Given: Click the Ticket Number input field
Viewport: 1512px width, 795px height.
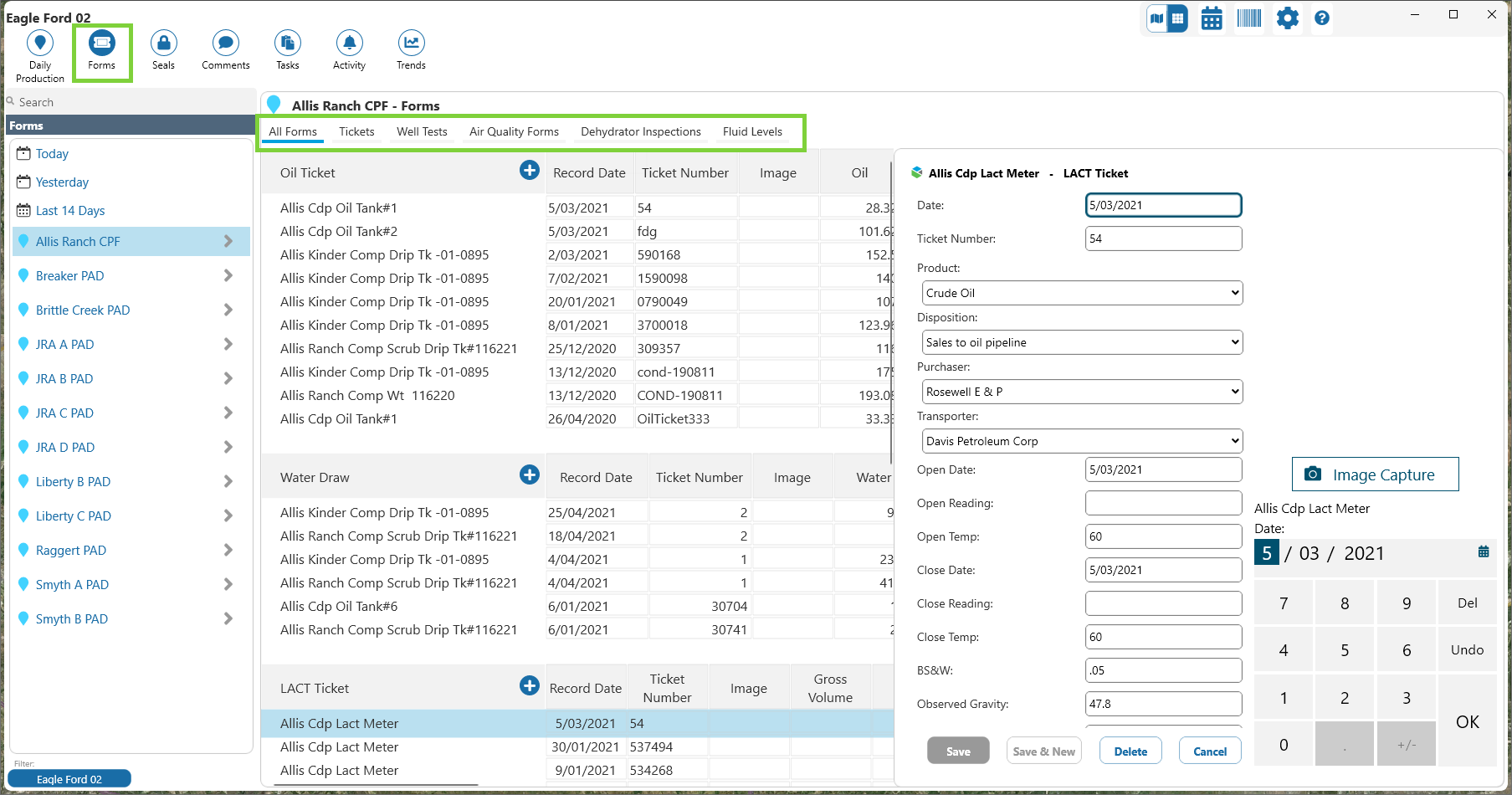Looking at the screenshot, I should [1163, 238].
